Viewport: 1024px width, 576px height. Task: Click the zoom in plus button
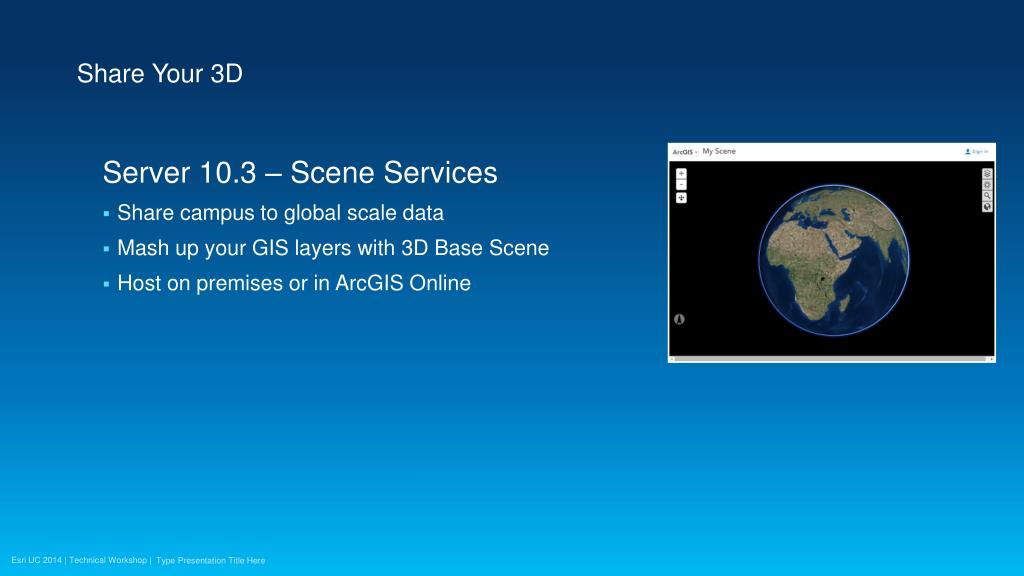pos(681,174)
